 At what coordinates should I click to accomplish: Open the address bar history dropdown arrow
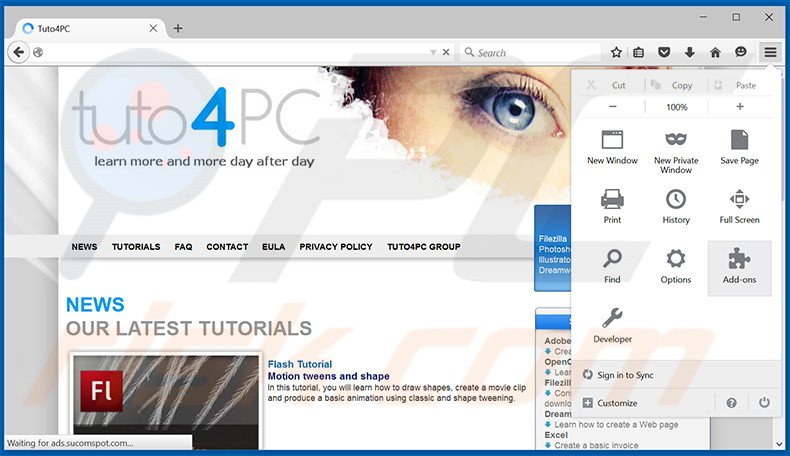pyautogui.click(x=433, y=52)
